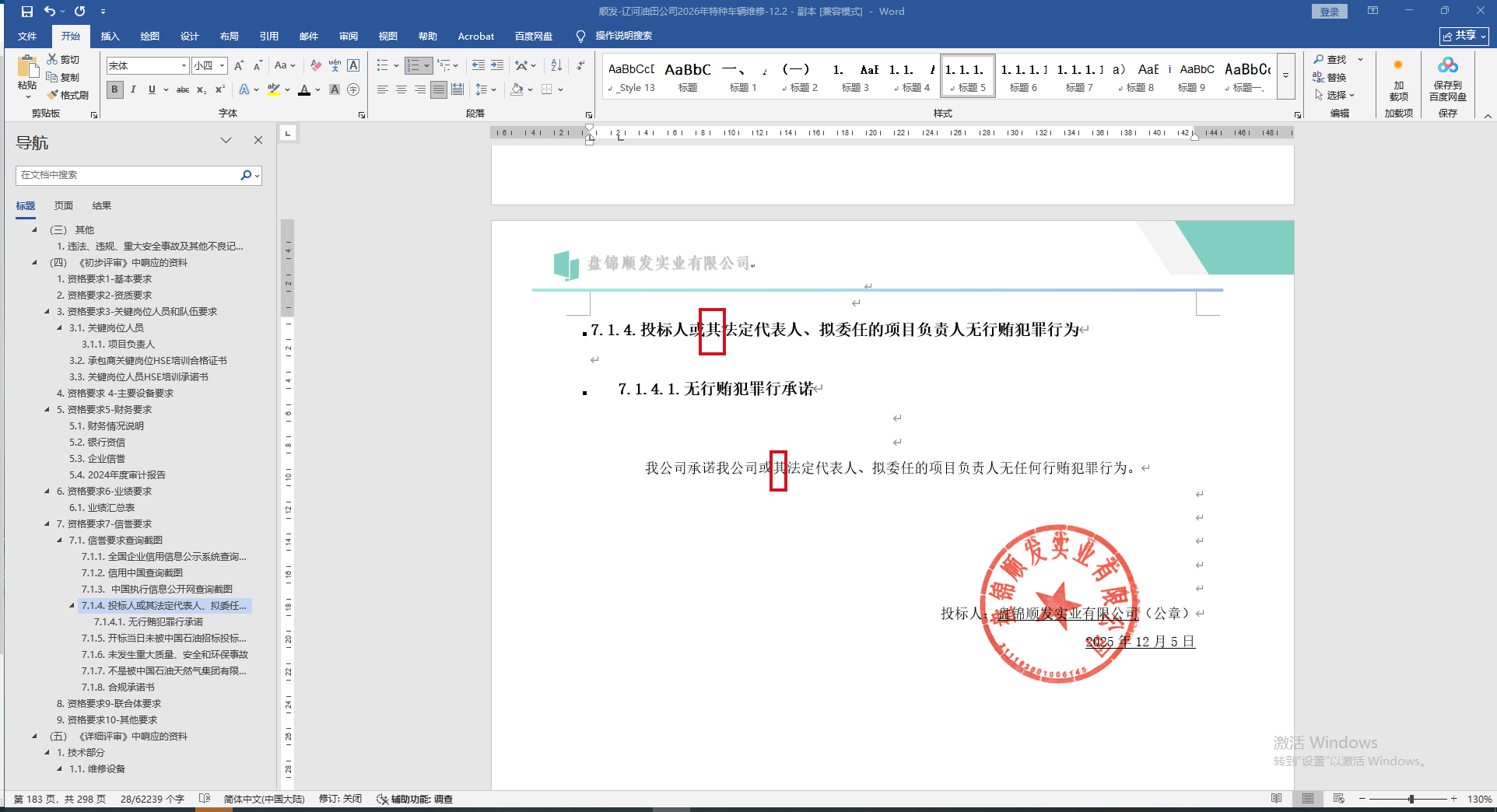Viewport: 1497px width, 812px height.
Task: Click the Center alignment icon
Action: (401, 89)
